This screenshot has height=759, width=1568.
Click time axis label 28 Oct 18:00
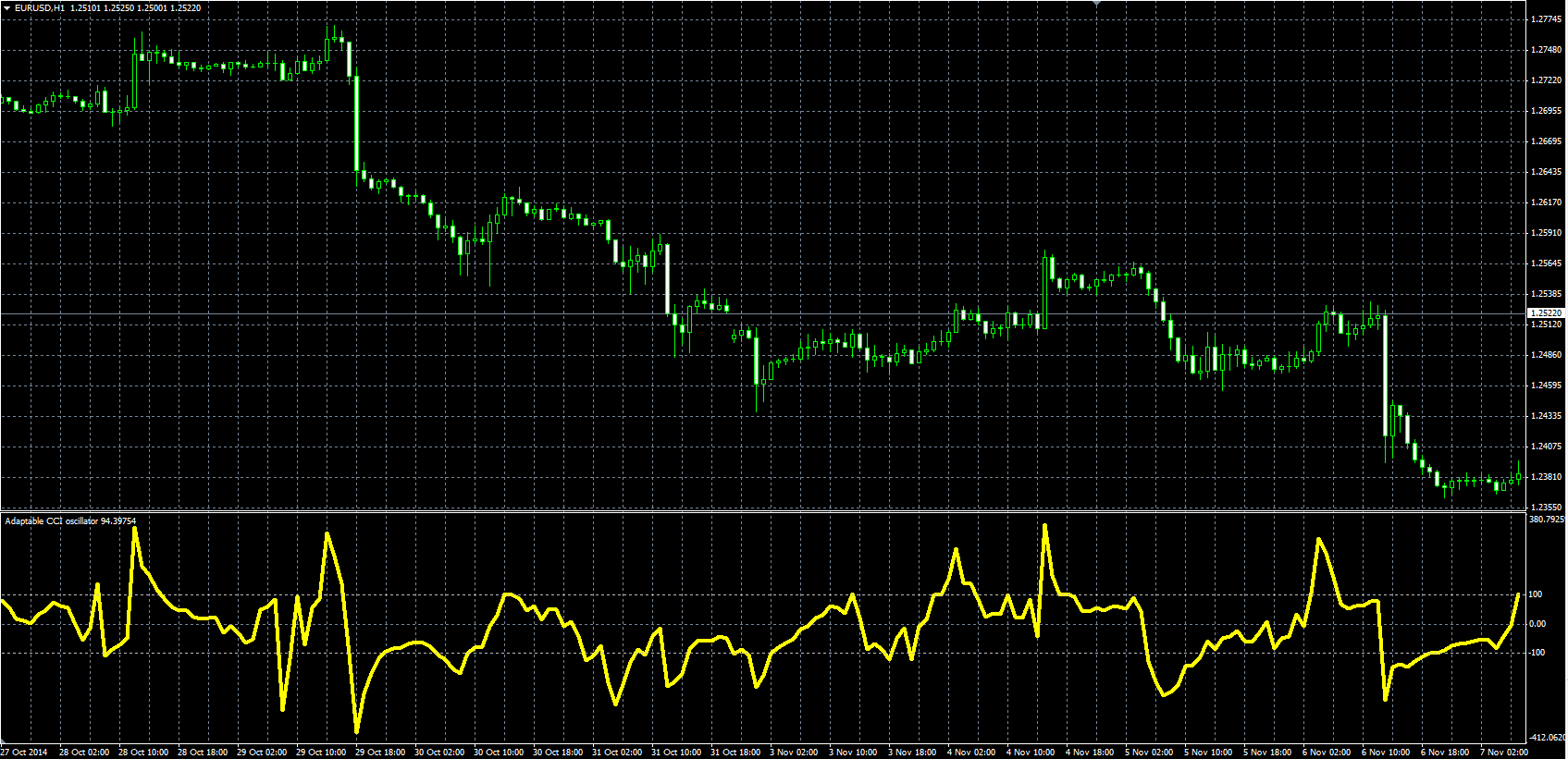[203, 753]
